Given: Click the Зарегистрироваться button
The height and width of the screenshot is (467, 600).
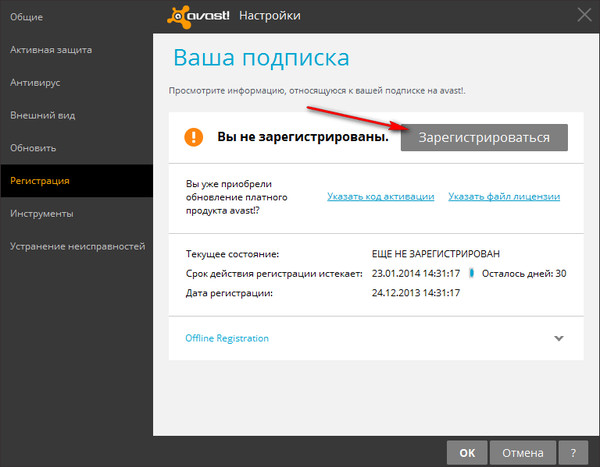Looking at the screenshot, I should coord(484,137).
